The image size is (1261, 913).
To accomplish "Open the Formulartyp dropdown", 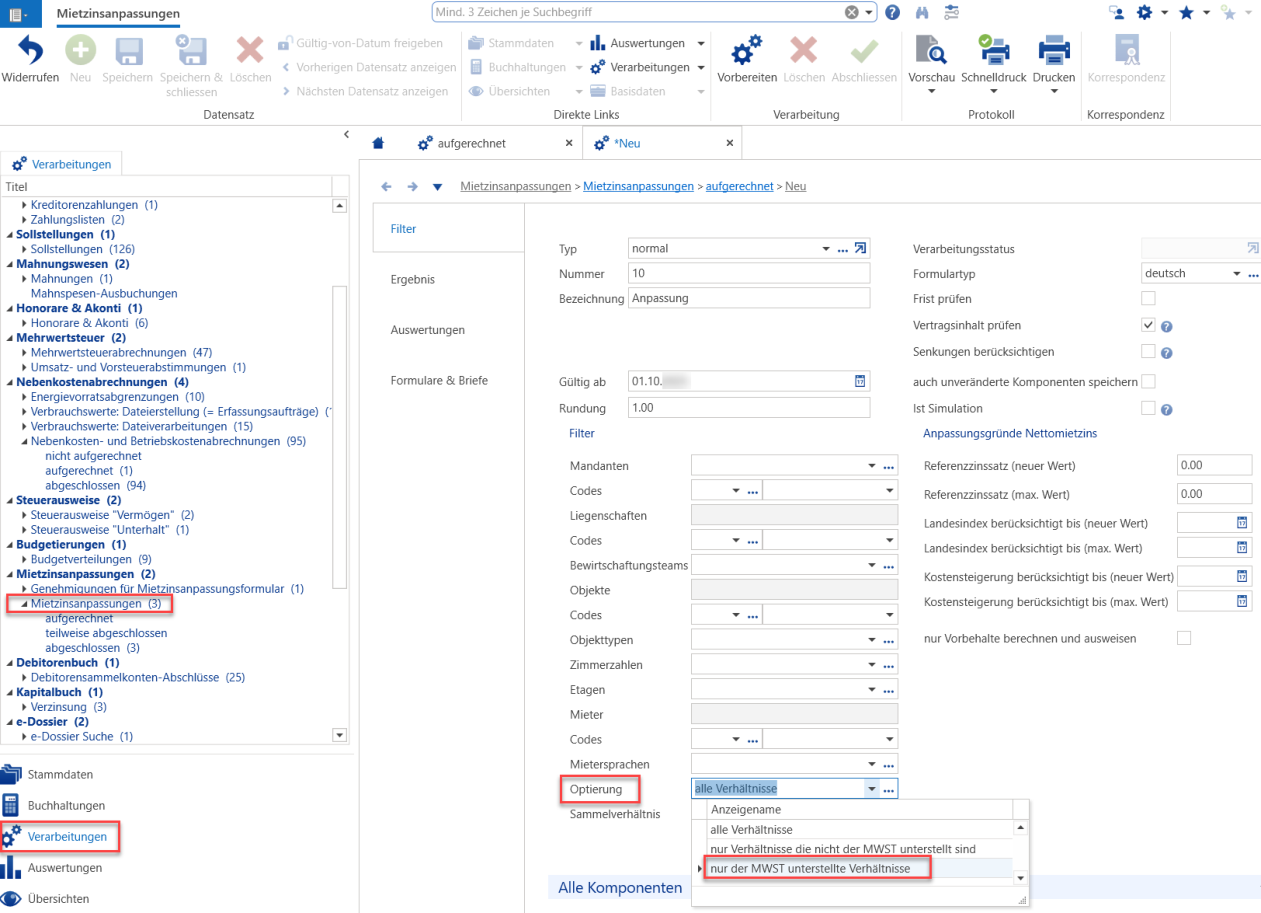I will [1237, 273].
